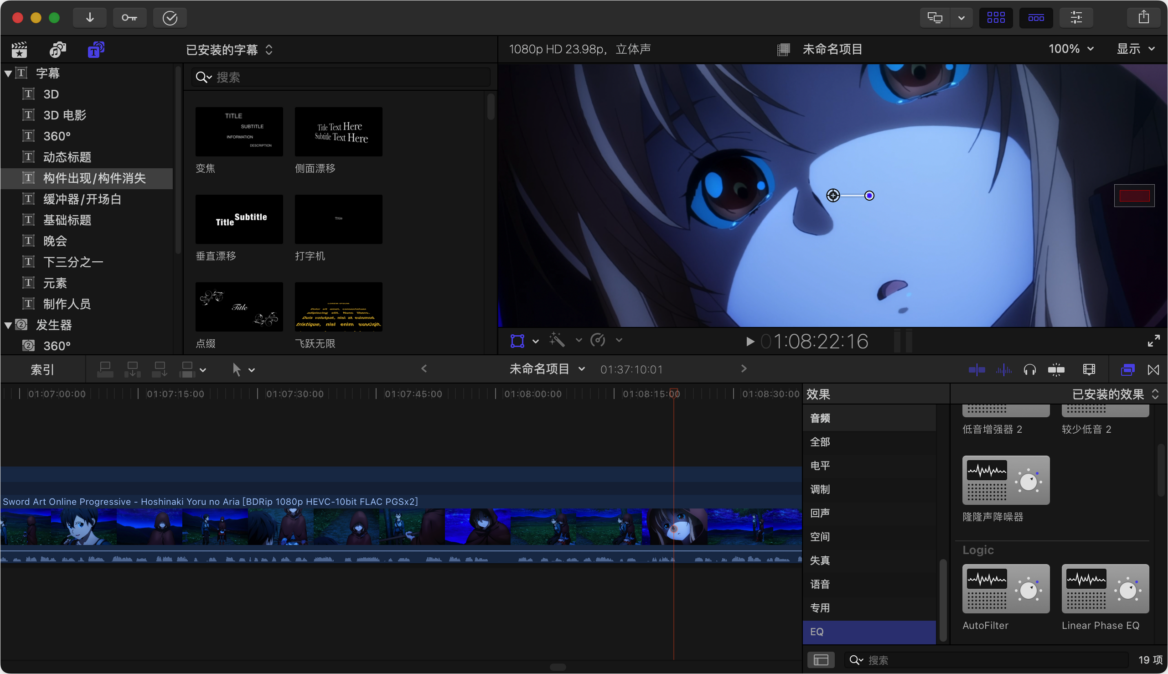Select the 打字机 title thumbnail
This screenshot has height=674, width=1168.
tap(338, 220)
